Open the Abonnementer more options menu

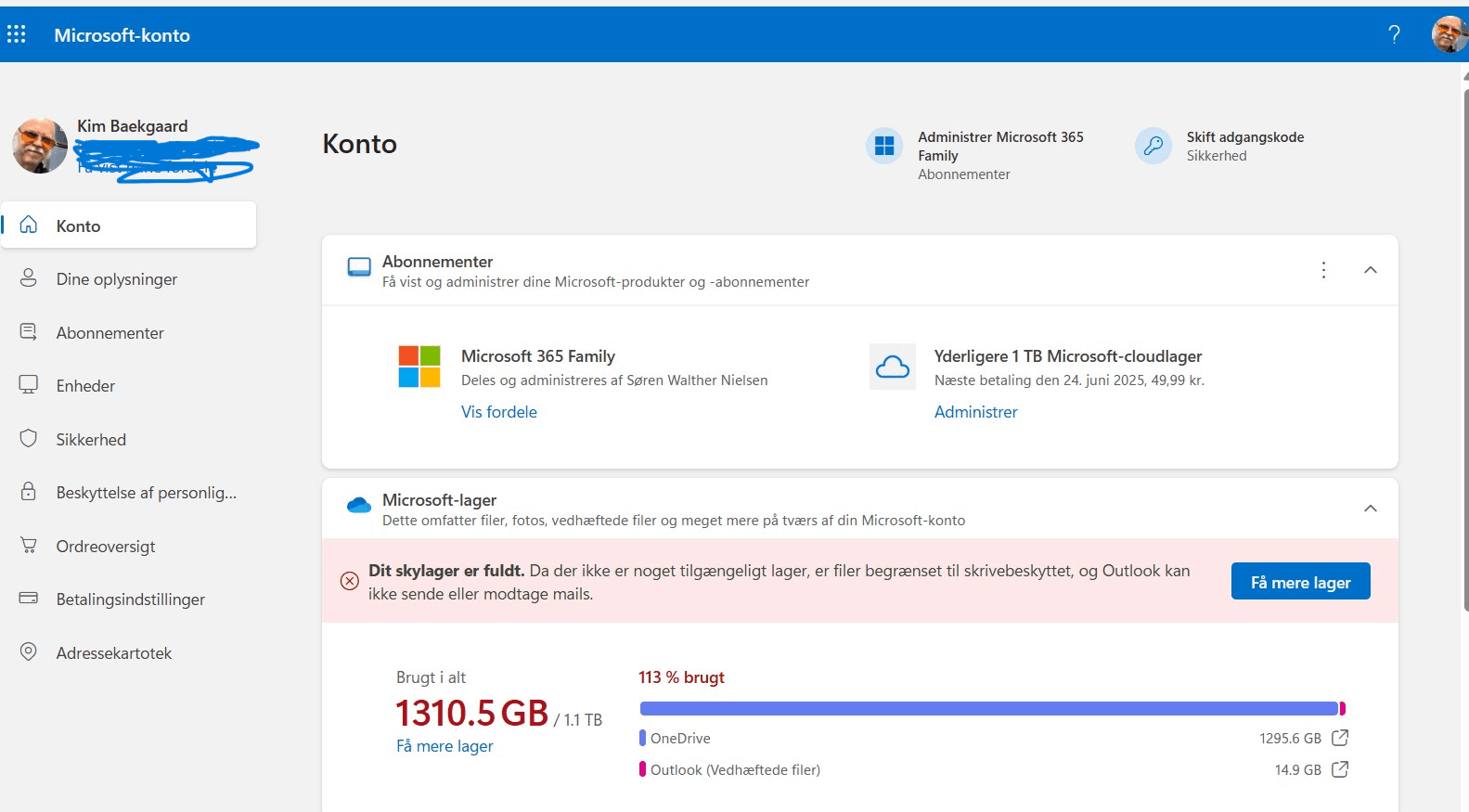click(x=1323, y=270)
